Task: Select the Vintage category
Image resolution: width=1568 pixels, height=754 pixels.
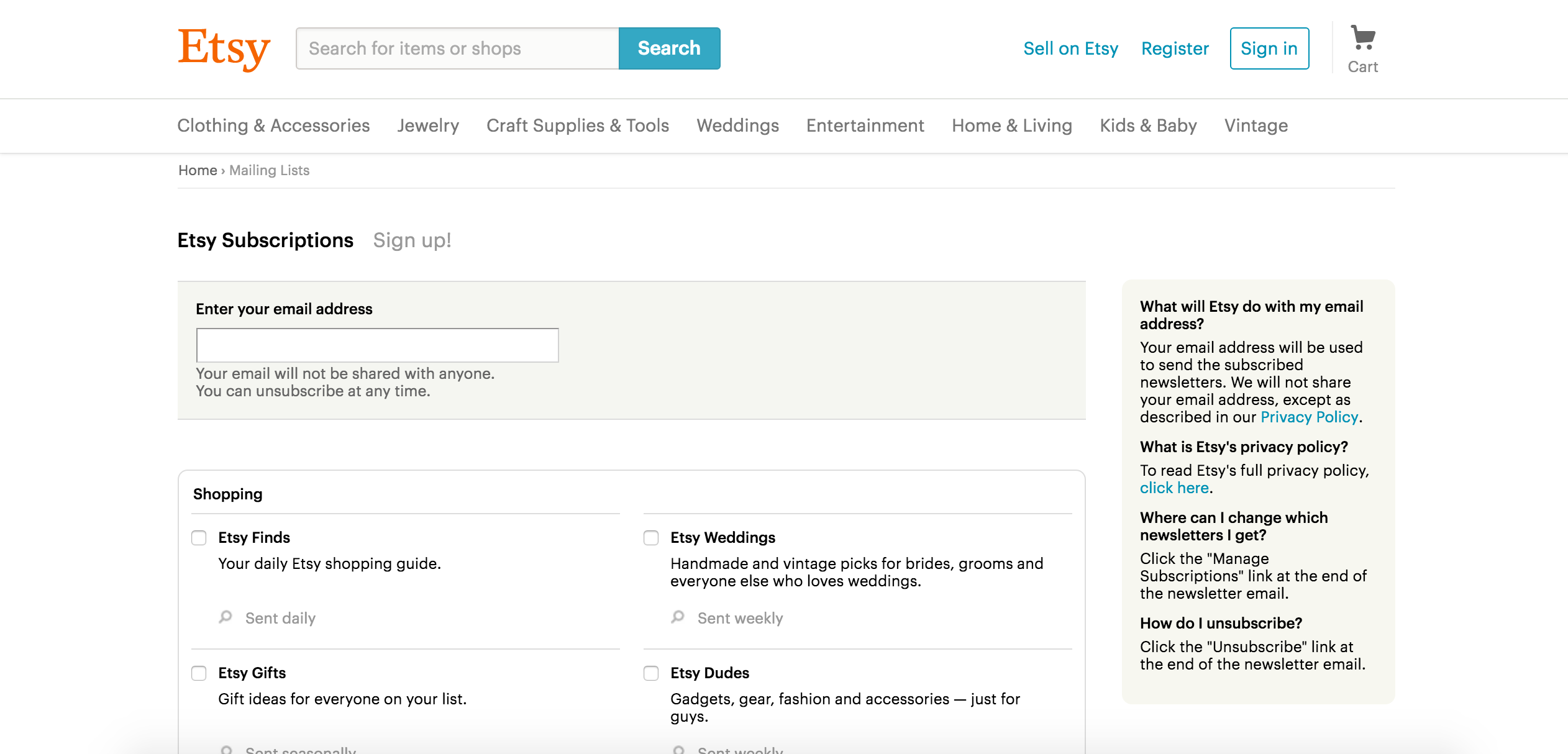Action: coord(1256,125)
